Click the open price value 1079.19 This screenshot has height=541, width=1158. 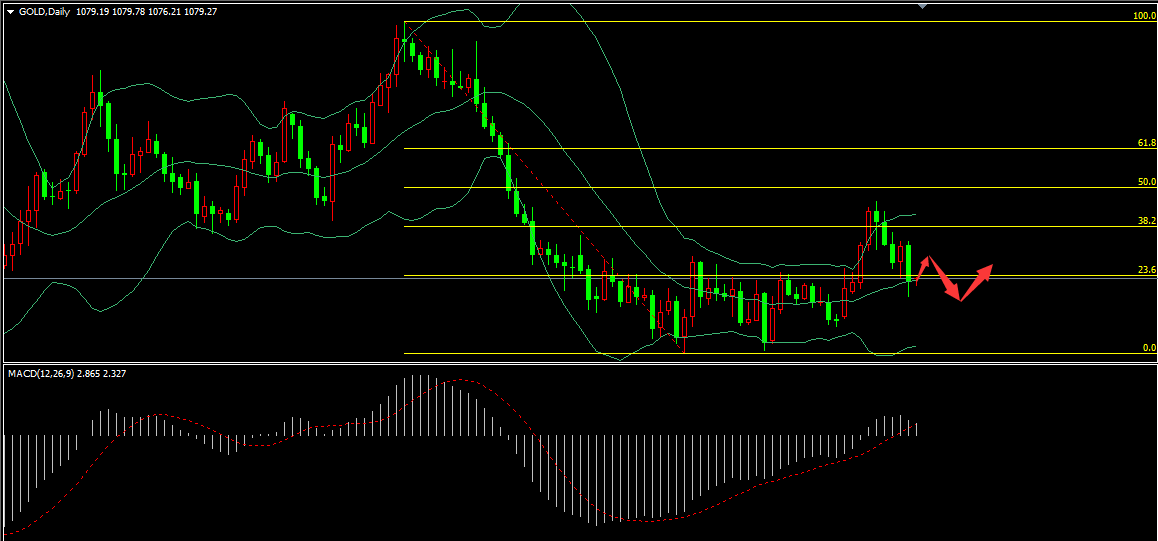pyautogui.click(x=92, y=12)
